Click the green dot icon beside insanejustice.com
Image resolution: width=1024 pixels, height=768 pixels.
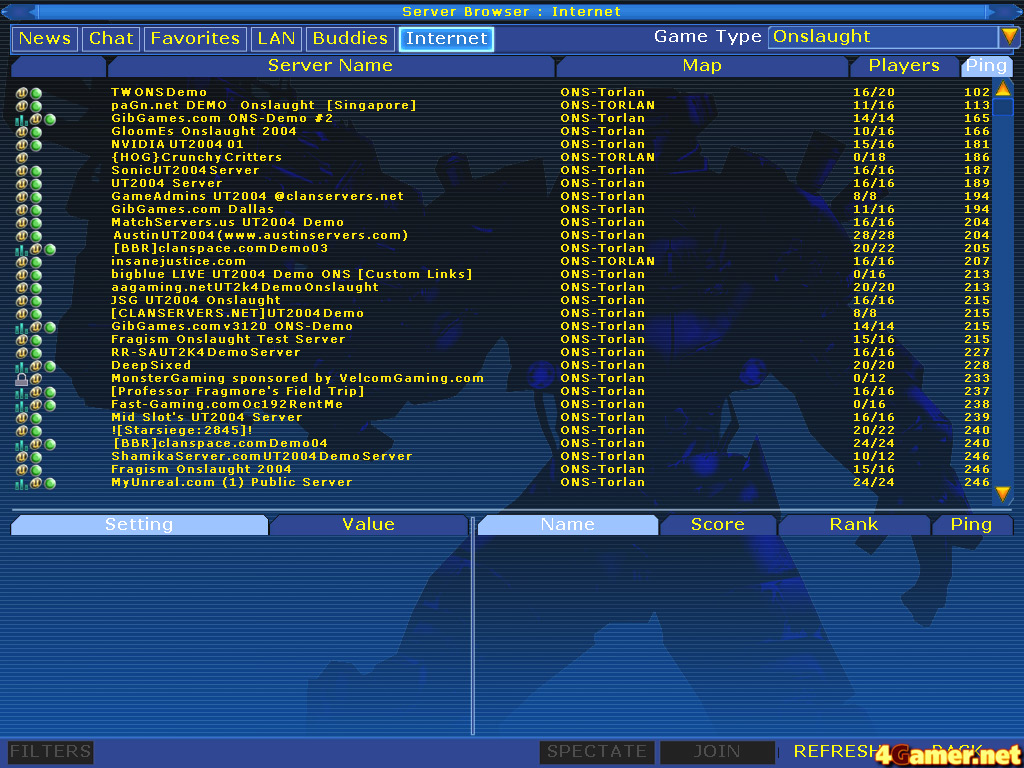coord(36,262)
